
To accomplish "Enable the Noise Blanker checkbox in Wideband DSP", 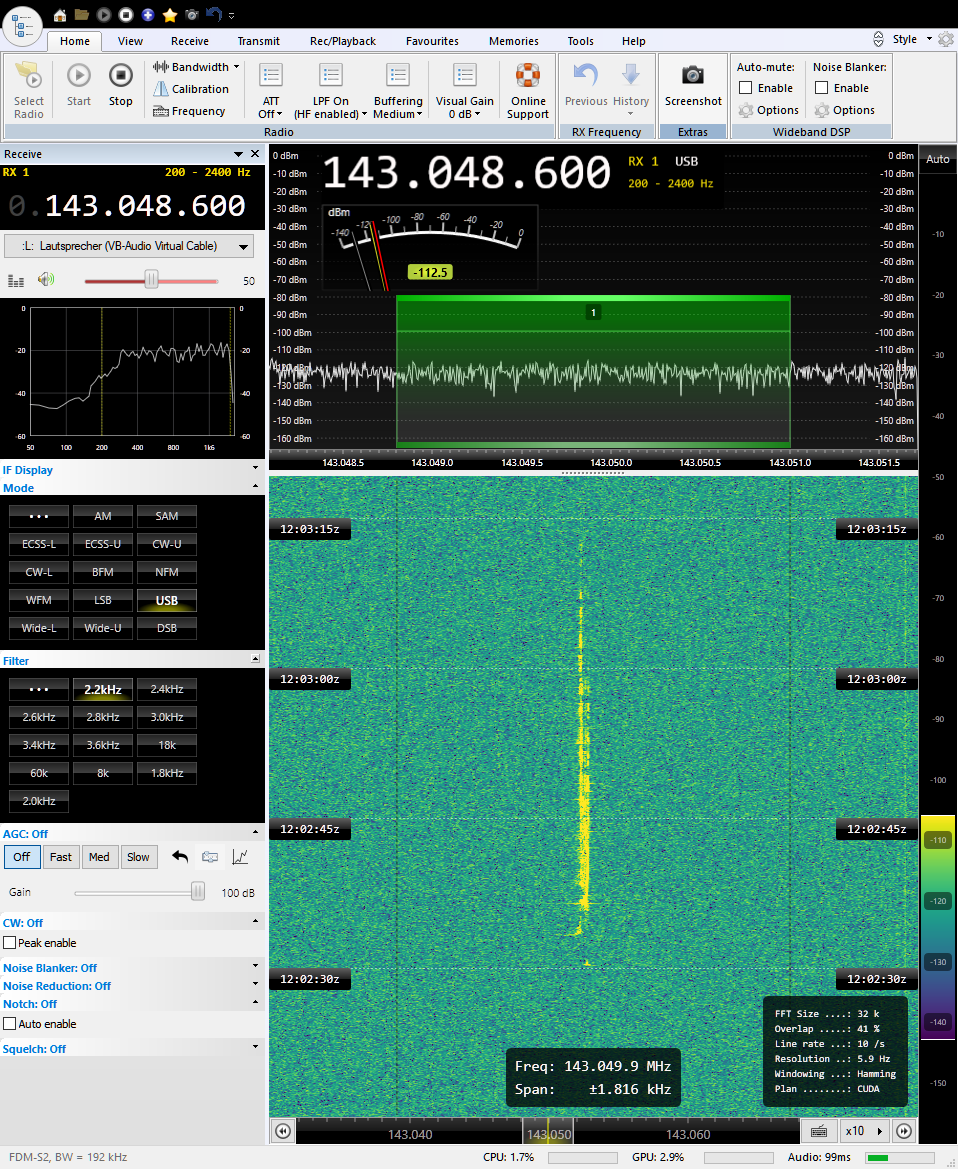I will [x=822, y=88].
